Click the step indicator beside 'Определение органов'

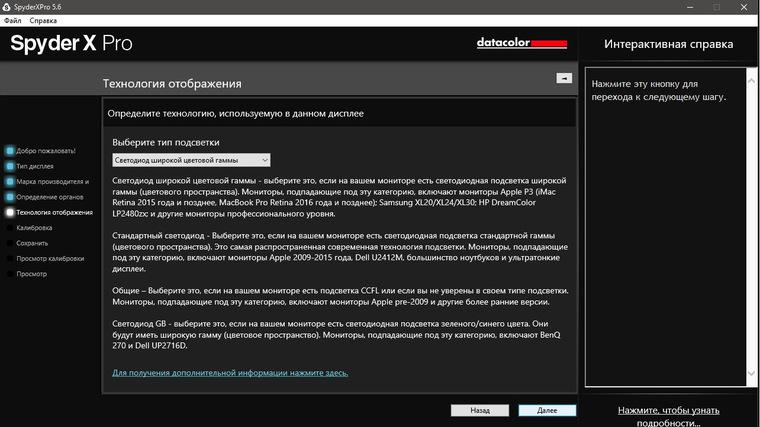[10, 197]
